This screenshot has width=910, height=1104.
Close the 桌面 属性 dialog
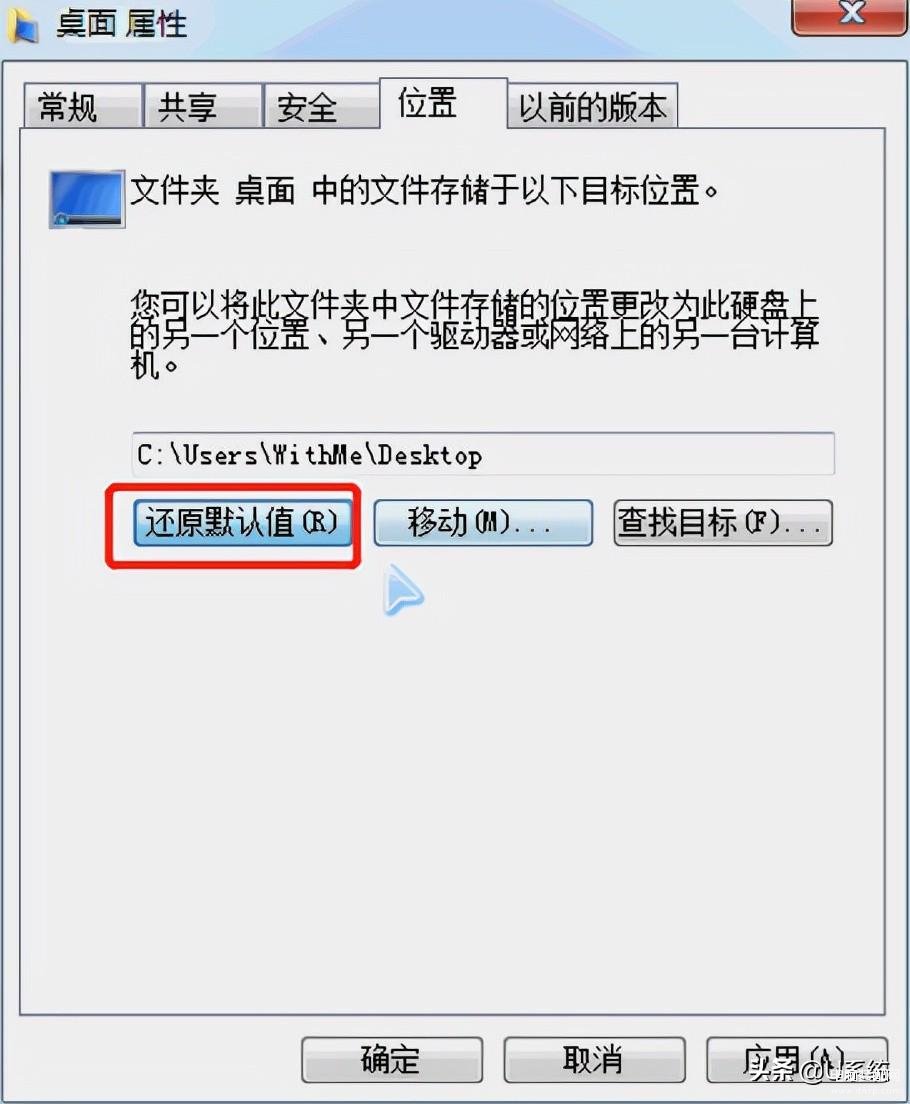coord(849,14)
